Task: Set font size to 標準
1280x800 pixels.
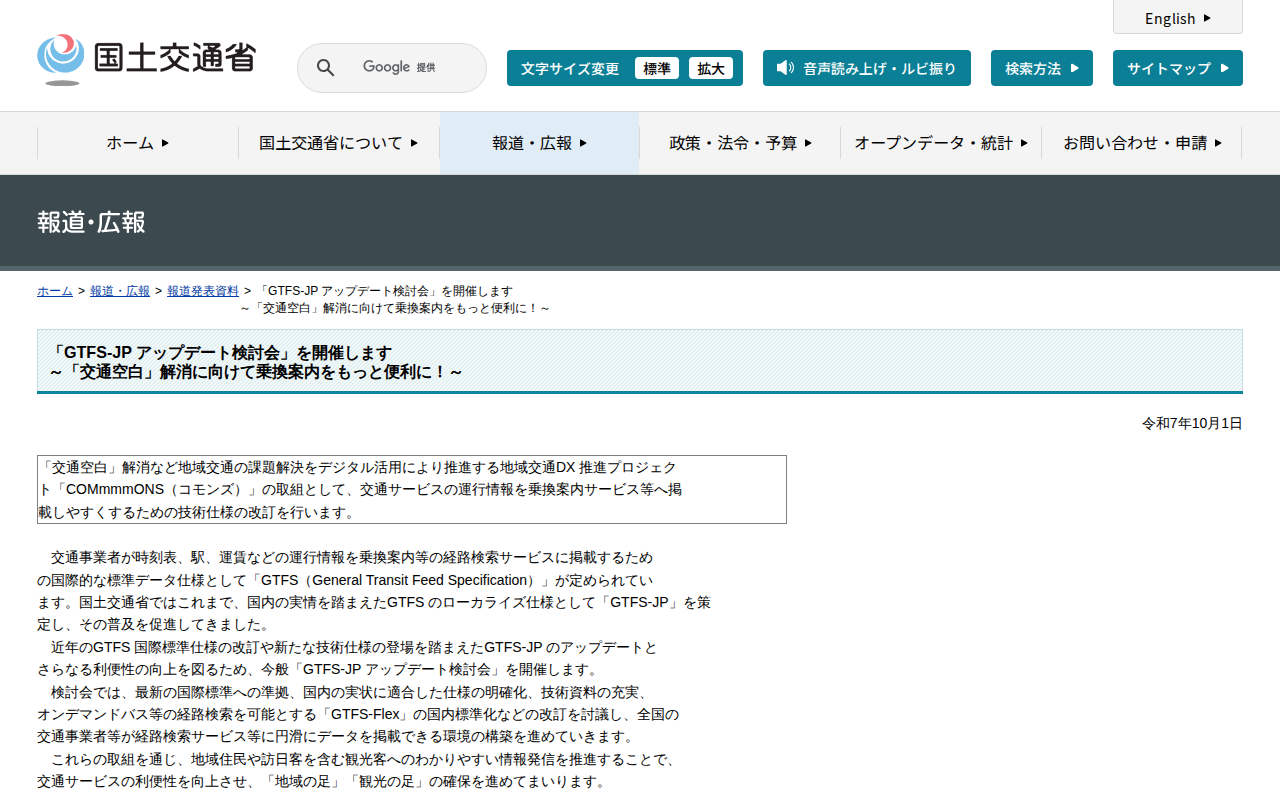Action: pos(656,68)
